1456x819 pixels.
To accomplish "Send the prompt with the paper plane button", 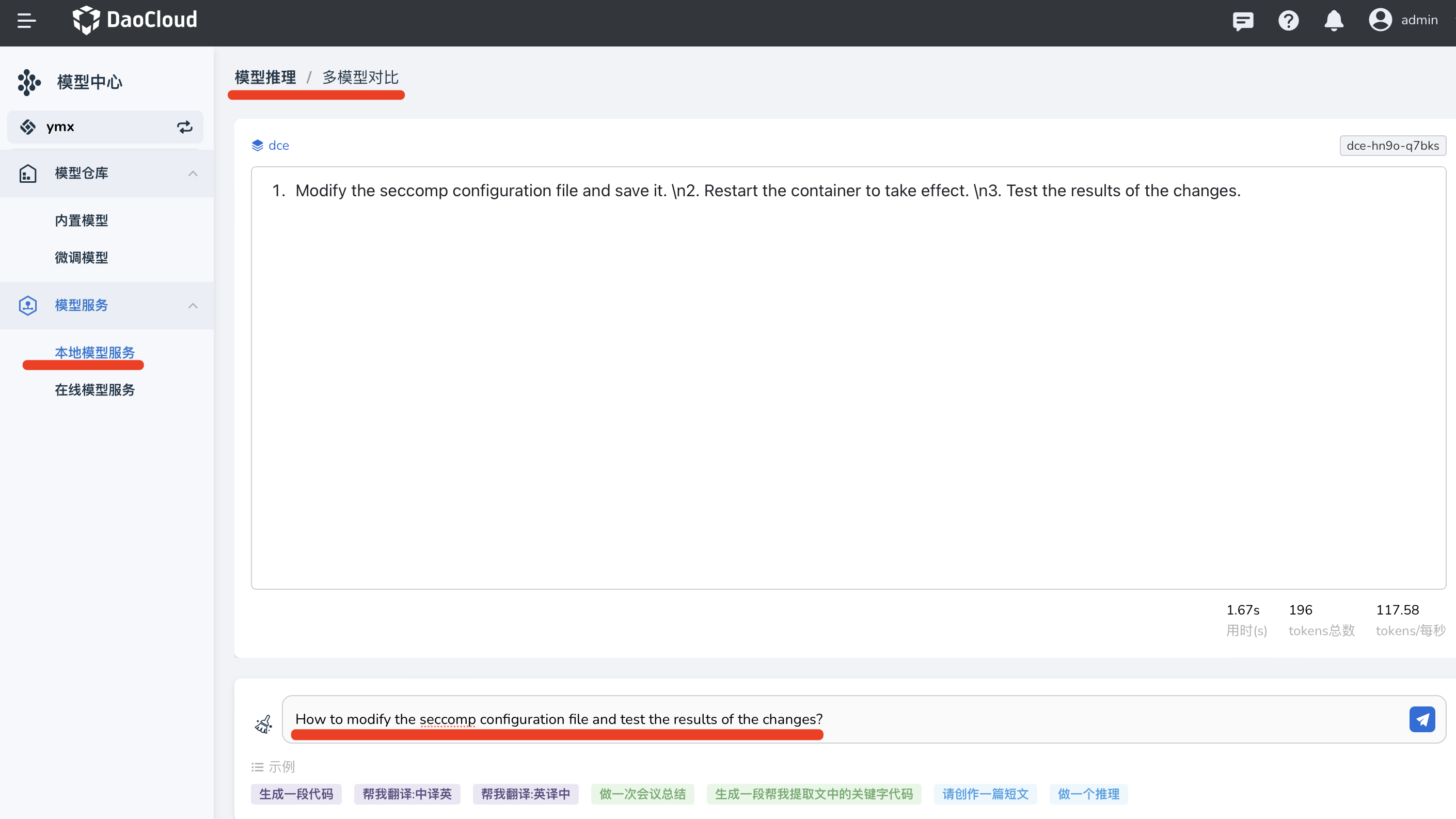I will coord(1422,719).
